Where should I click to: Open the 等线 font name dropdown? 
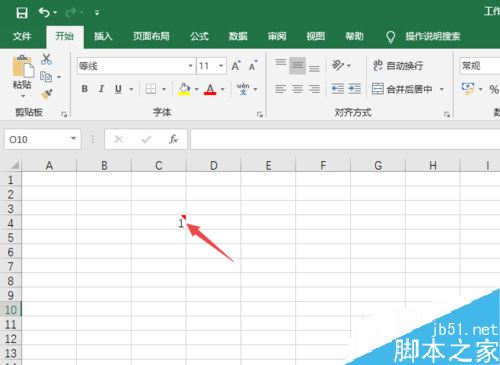[190, 66]
